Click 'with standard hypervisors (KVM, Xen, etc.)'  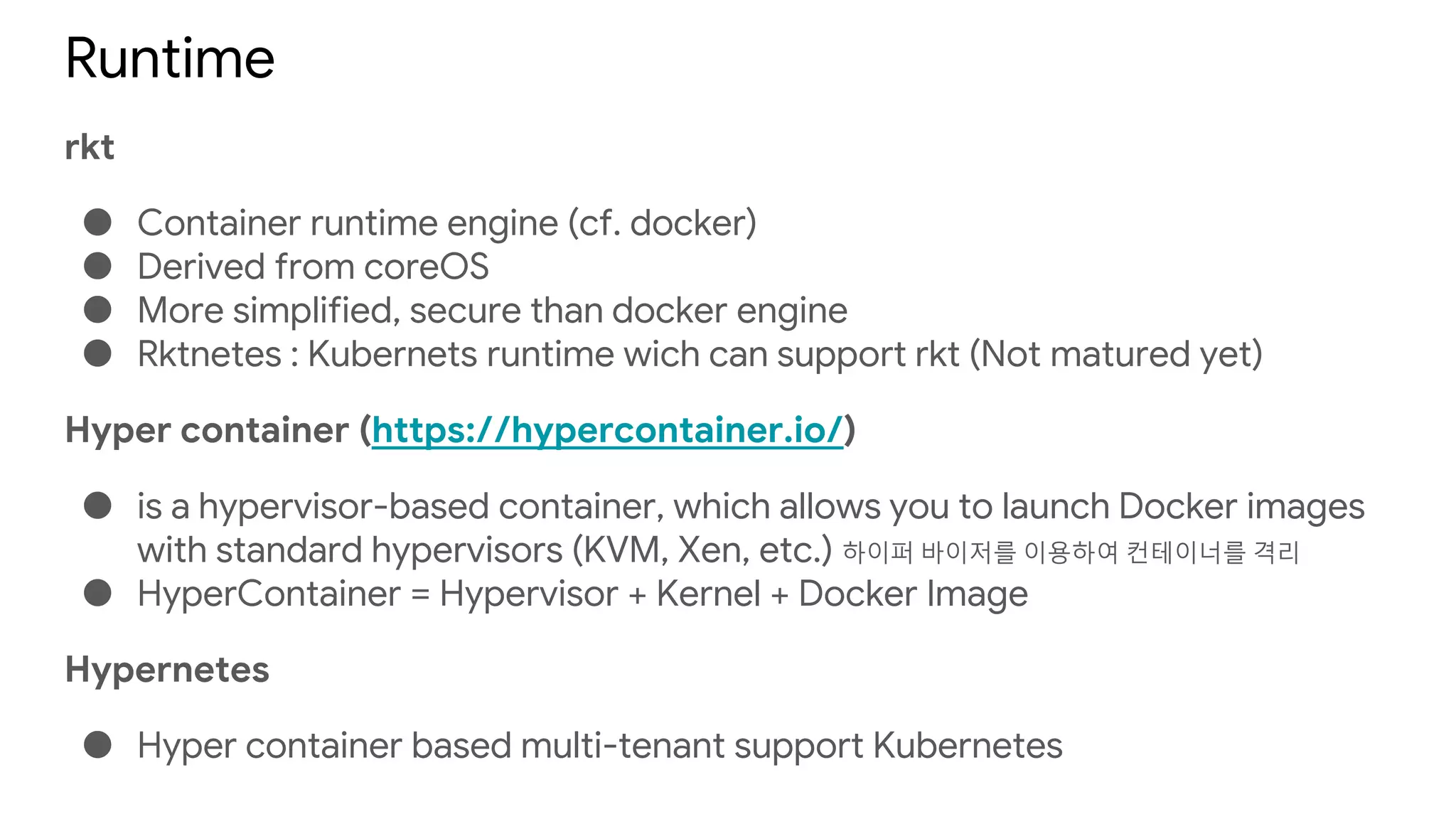(484, 550)
